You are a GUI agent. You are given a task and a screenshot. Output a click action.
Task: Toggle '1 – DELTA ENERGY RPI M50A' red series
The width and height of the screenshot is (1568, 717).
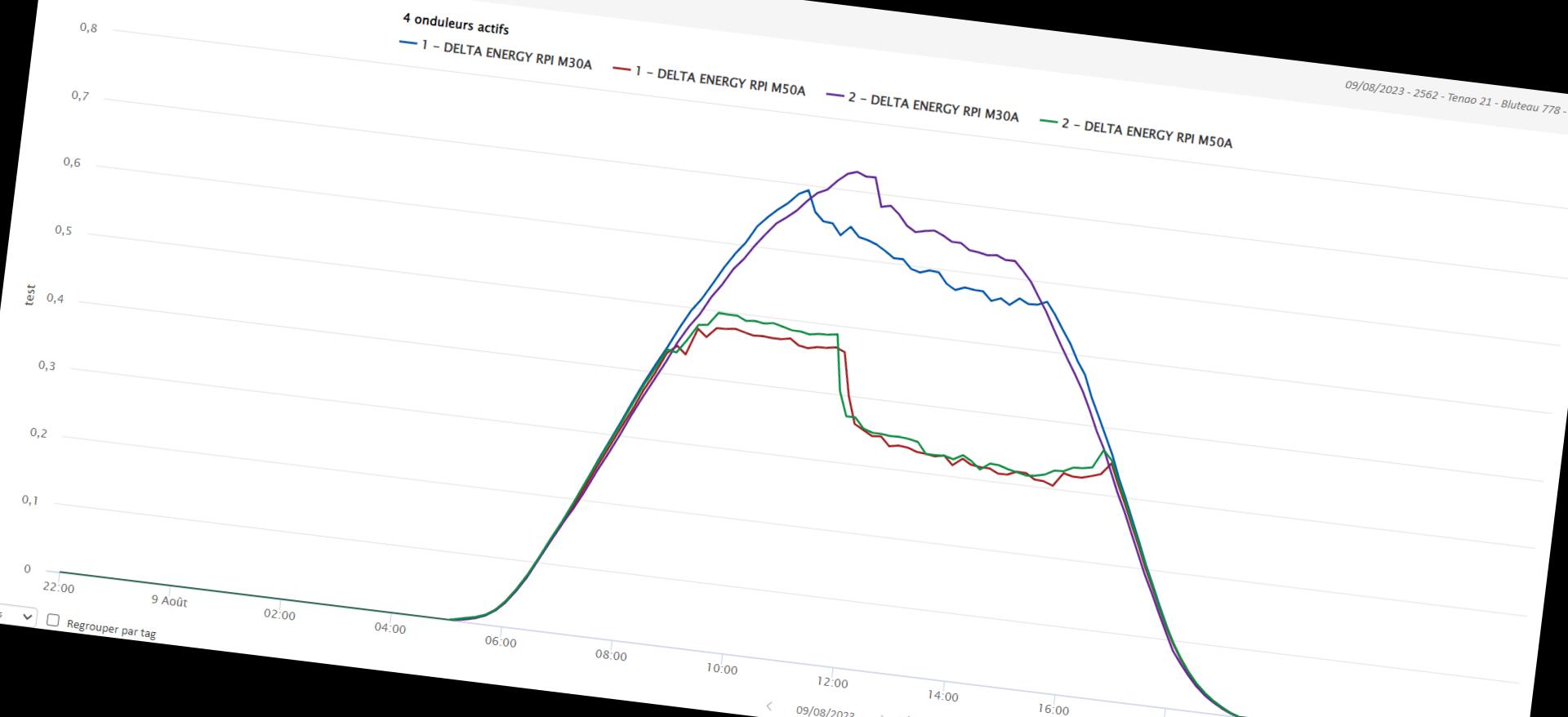[709, 80]
